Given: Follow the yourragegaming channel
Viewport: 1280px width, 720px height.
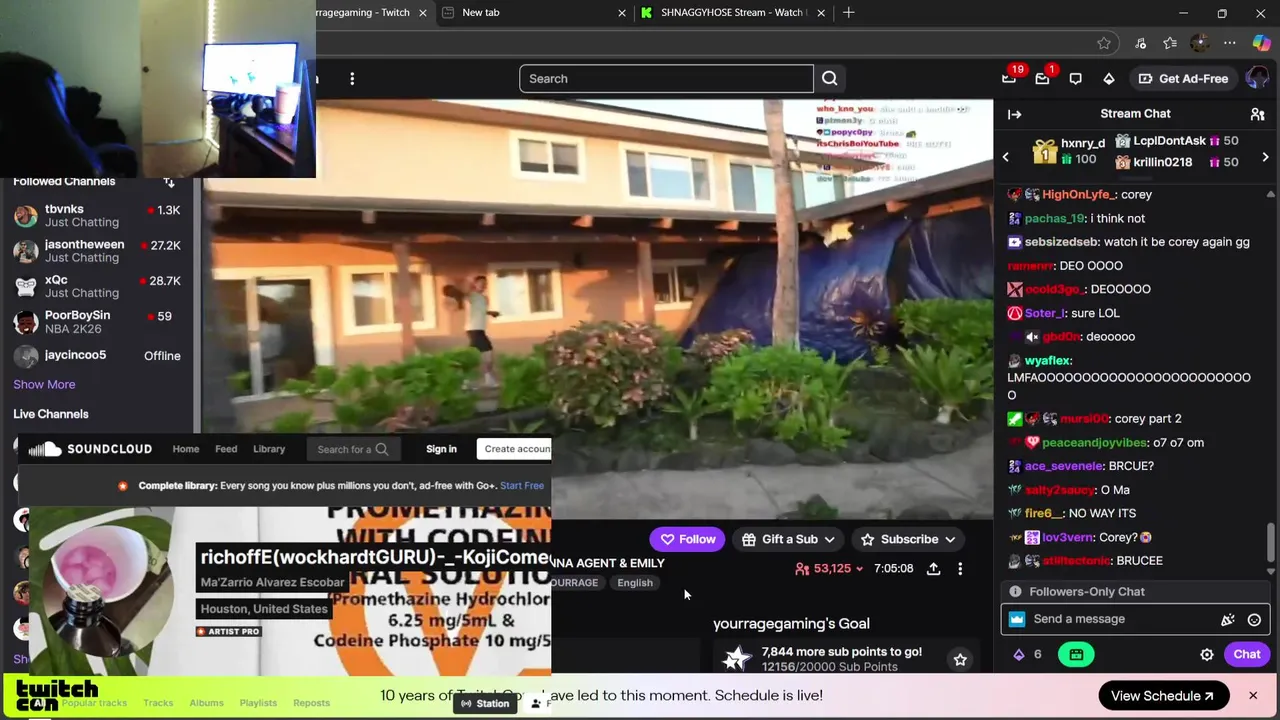Looking at the screenshot, I should pos(687,539).
